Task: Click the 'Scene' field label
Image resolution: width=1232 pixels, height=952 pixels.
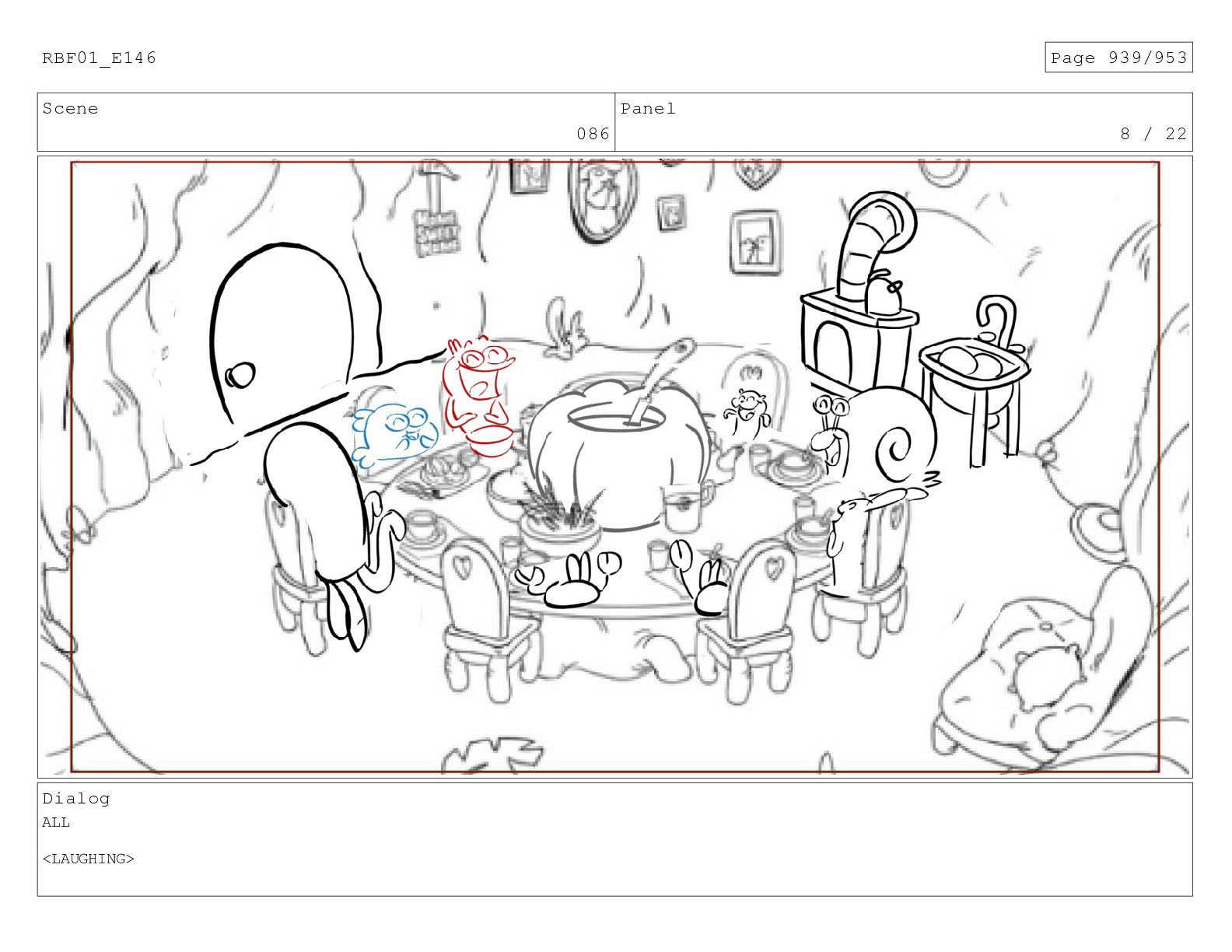Action: (70, 108)
